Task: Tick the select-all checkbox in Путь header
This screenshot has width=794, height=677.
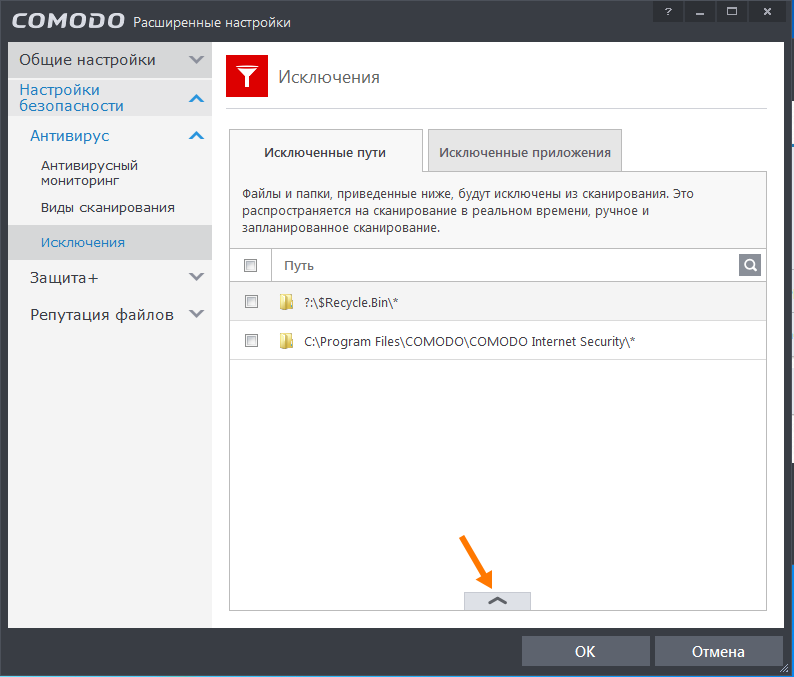Action: pos(251,265)
